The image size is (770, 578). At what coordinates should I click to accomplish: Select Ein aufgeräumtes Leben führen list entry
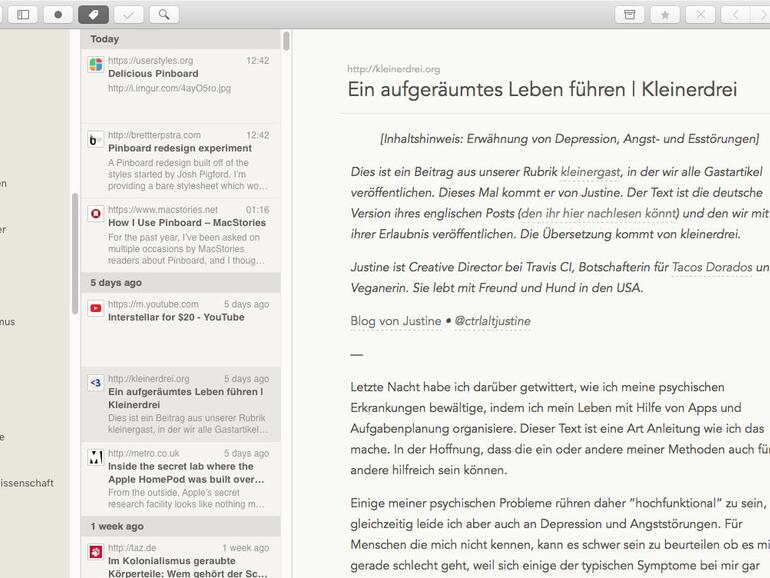pos(181,404)
